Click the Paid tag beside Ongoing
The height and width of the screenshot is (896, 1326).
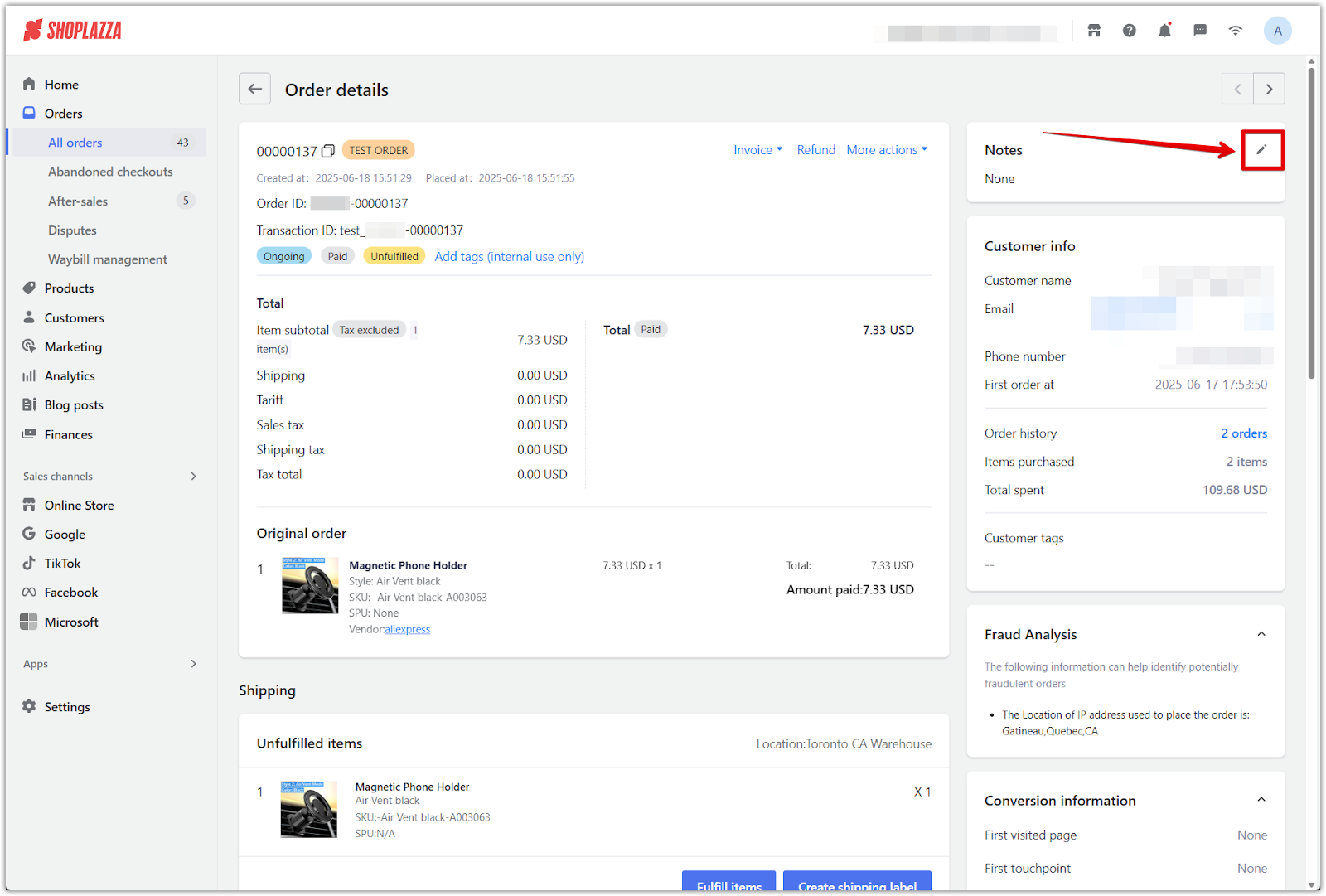(337, 257)
